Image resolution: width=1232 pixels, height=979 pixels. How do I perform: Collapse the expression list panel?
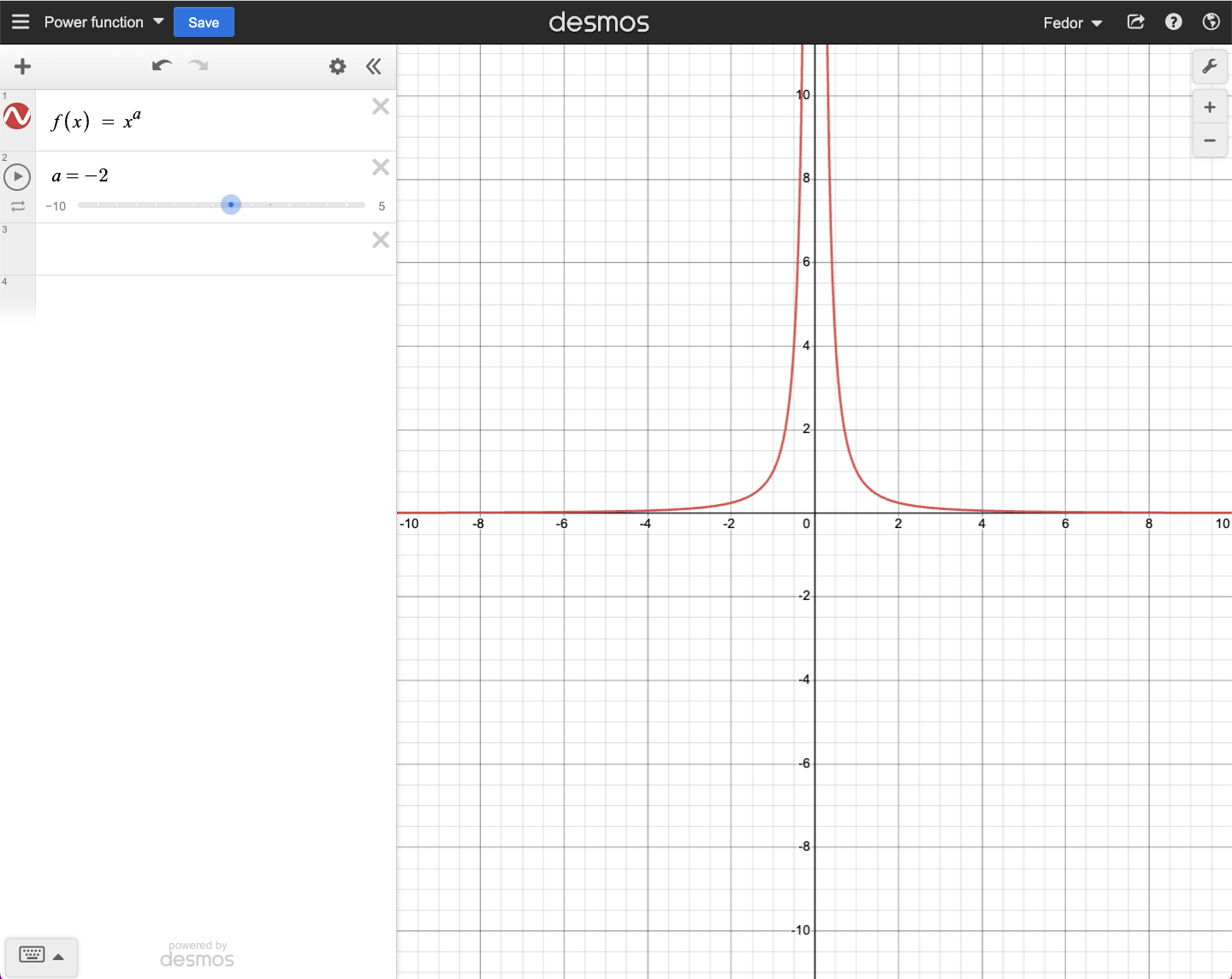tap(374, 67)
